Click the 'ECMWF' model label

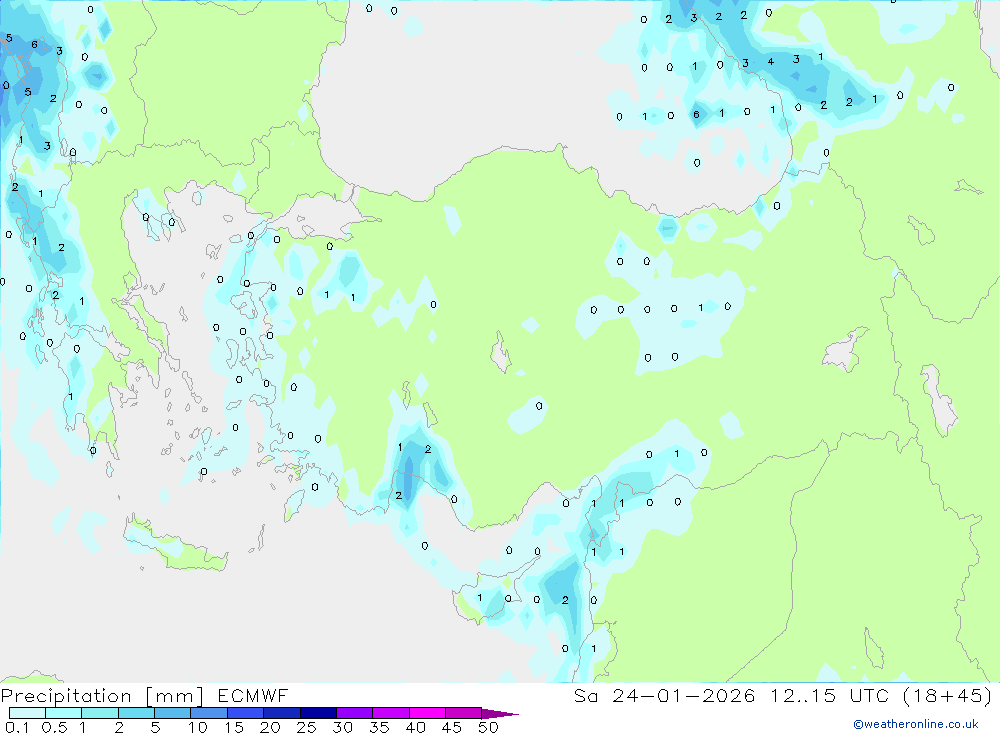[x=253, y=695]
